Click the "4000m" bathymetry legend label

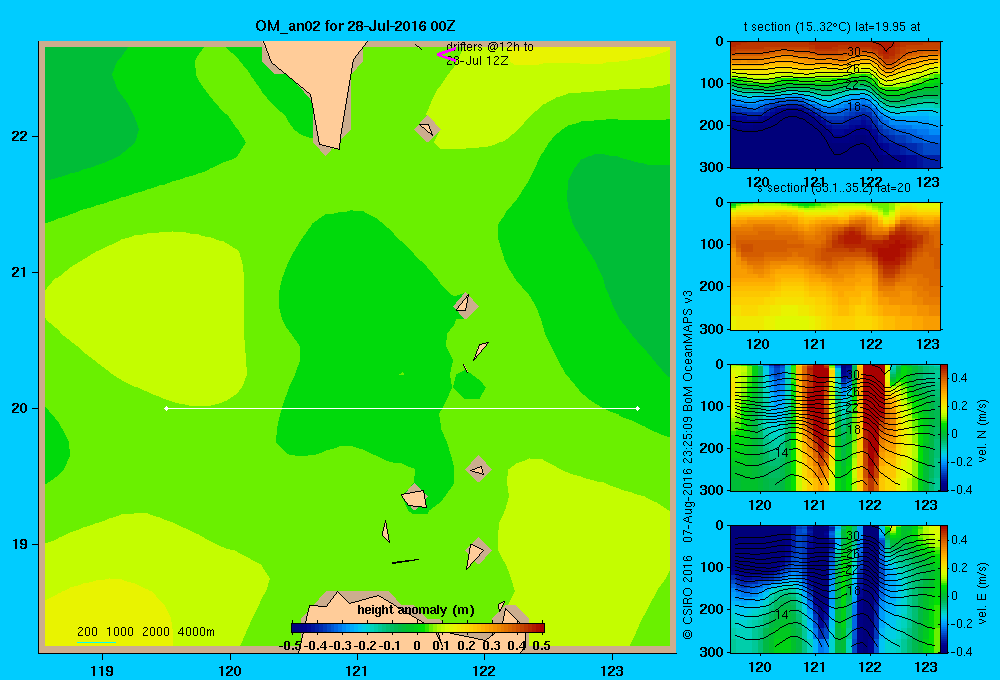click(x=196, y=632)
